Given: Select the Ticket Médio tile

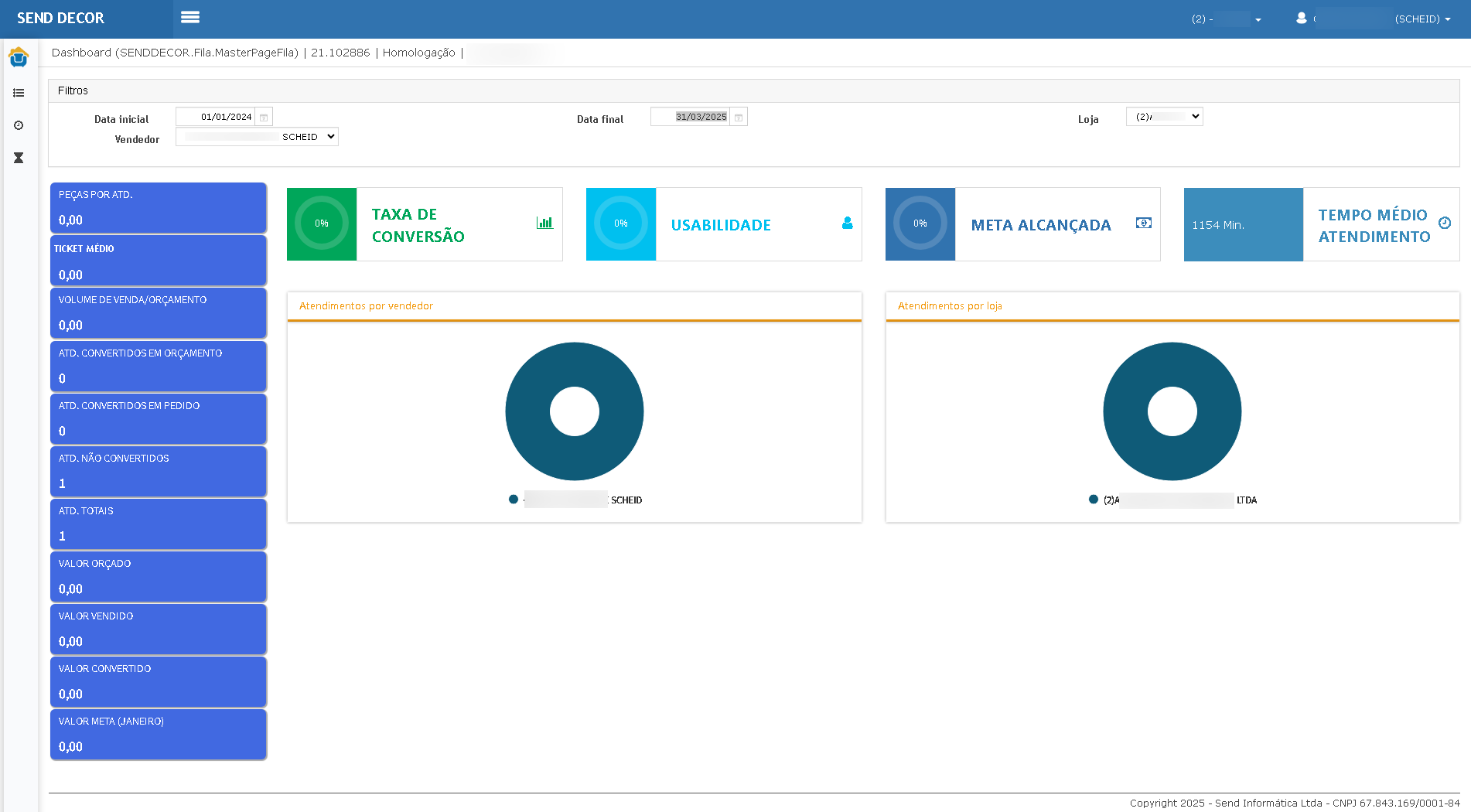Looking at the screenshot, I should click(x=159, y=261).
